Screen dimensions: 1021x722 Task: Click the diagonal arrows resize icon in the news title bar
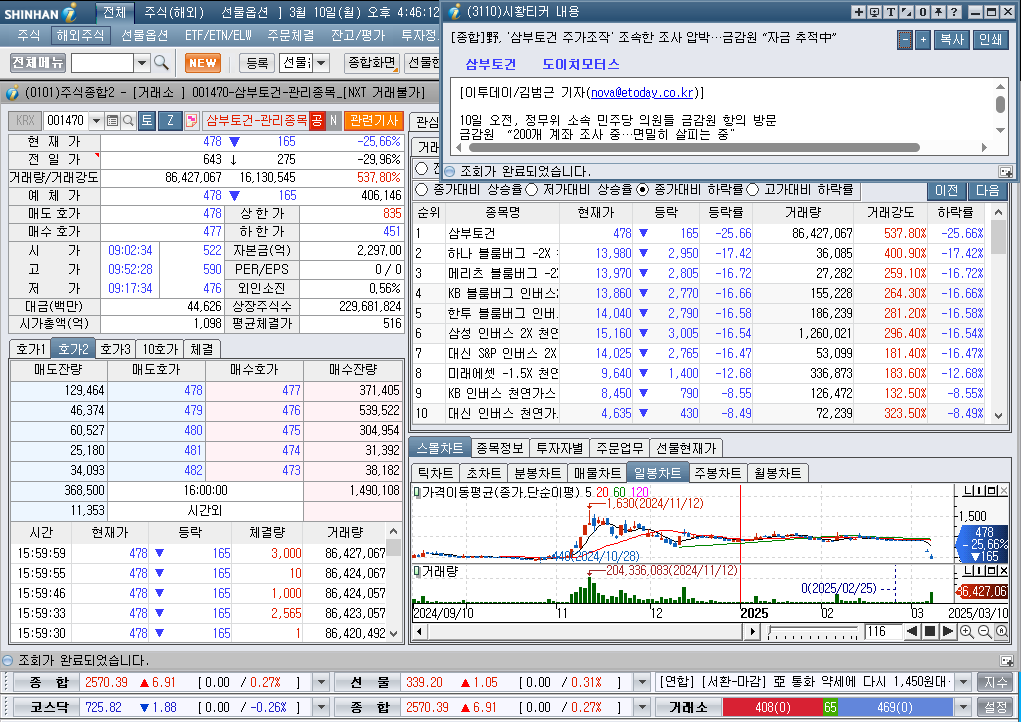click(x=906, y=12)
